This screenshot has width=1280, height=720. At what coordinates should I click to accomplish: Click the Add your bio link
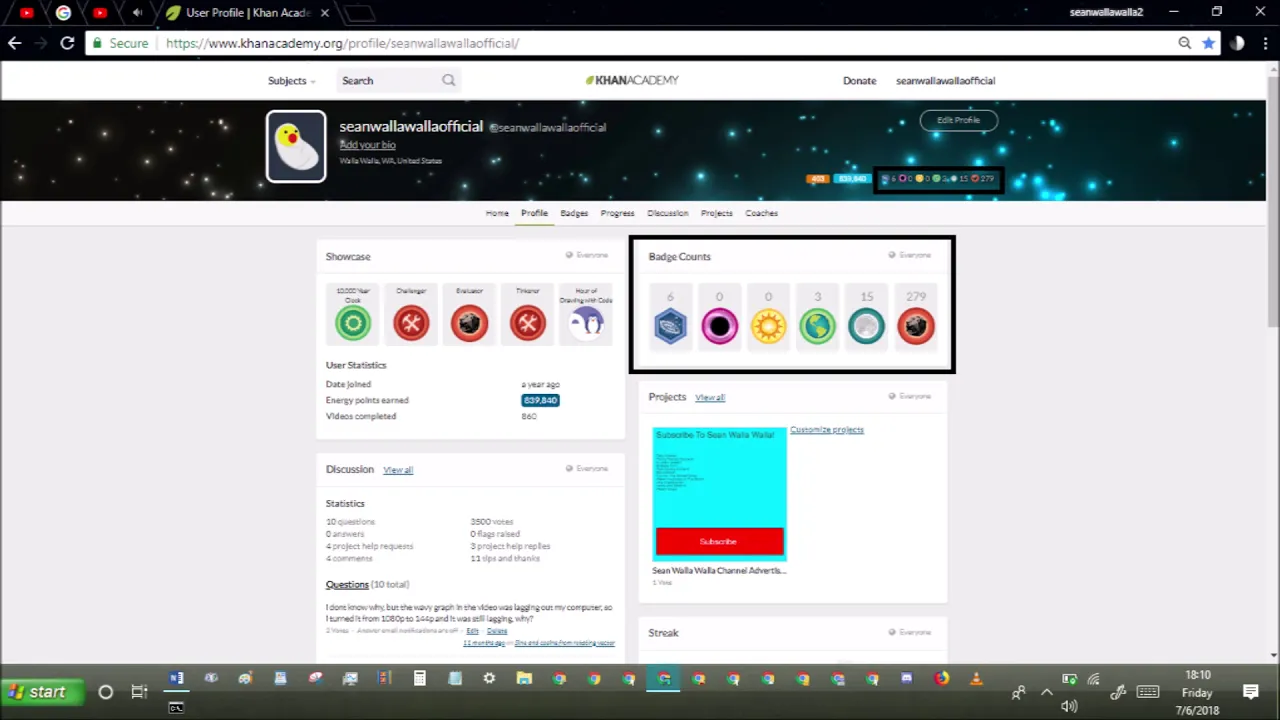367,145
